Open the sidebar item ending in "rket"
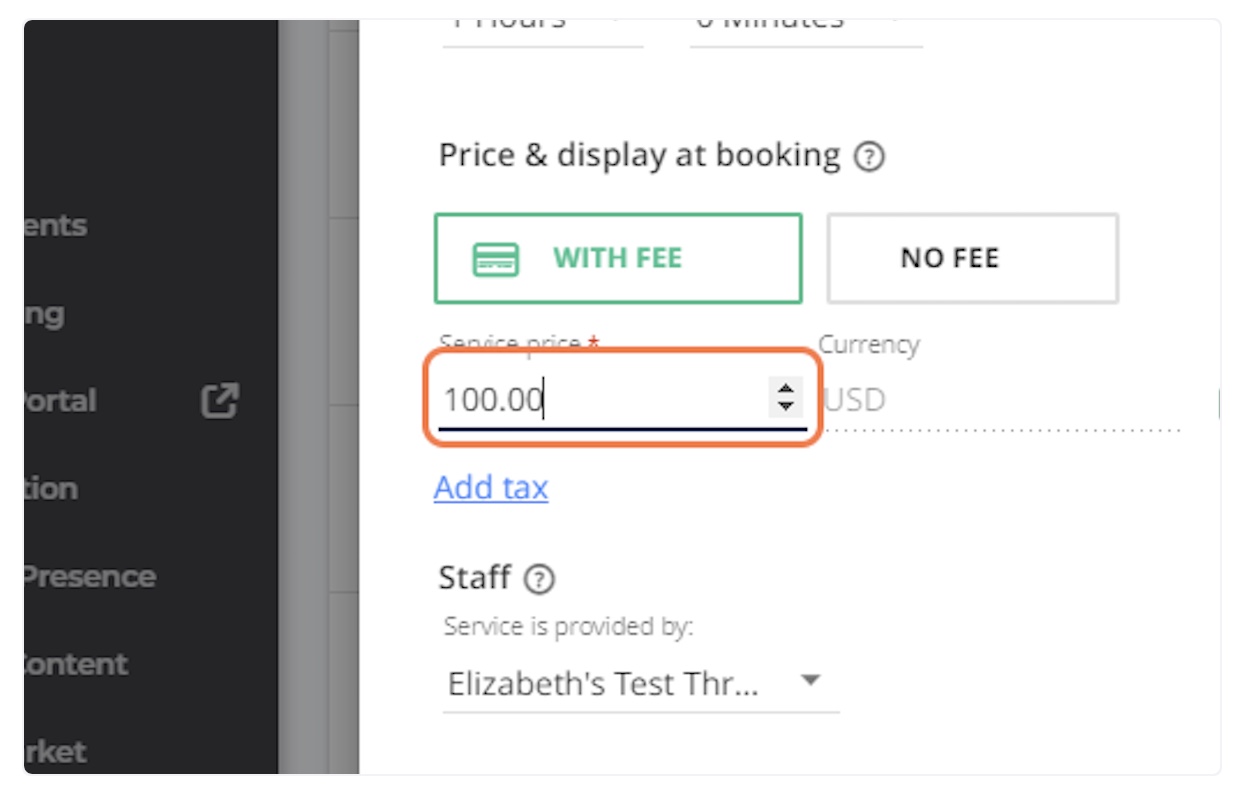The image size is (1240, 792). (56, 752)
